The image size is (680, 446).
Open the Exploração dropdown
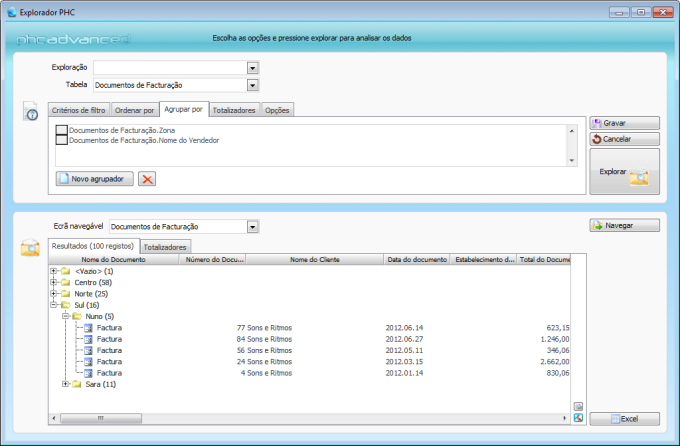[x=253, y=68]
